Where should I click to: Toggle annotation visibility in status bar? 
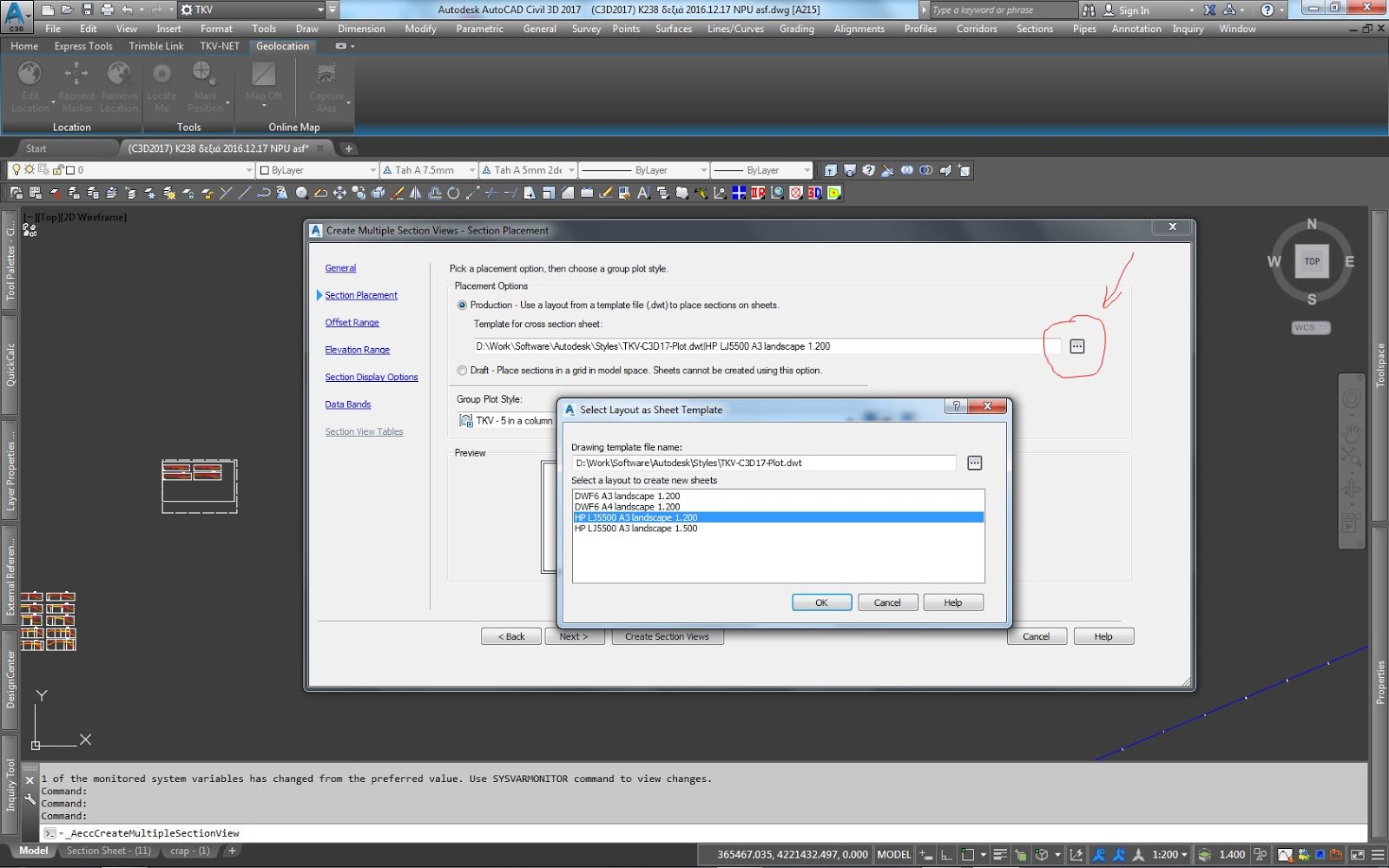point(1099,855)
